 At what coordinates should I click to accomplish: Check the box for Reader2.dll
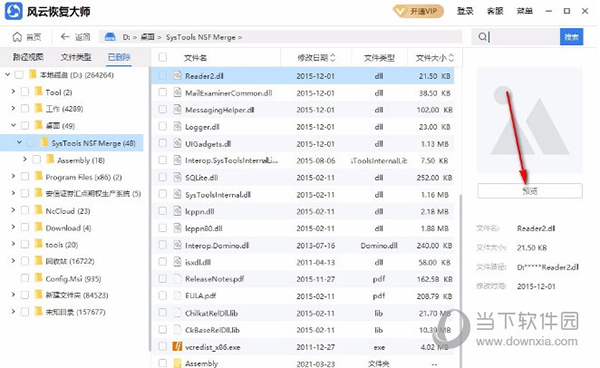point(163,76)
